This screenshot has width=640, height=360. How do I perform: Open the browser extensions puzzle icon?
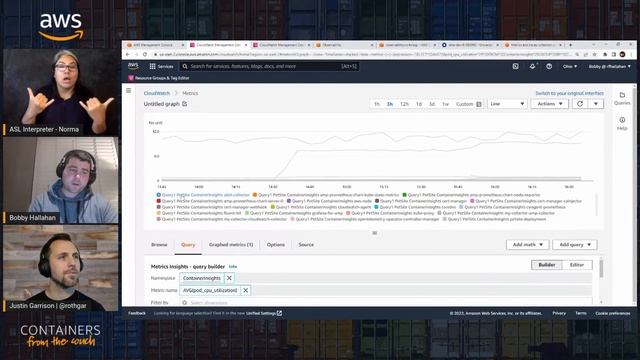coord(605,54)
